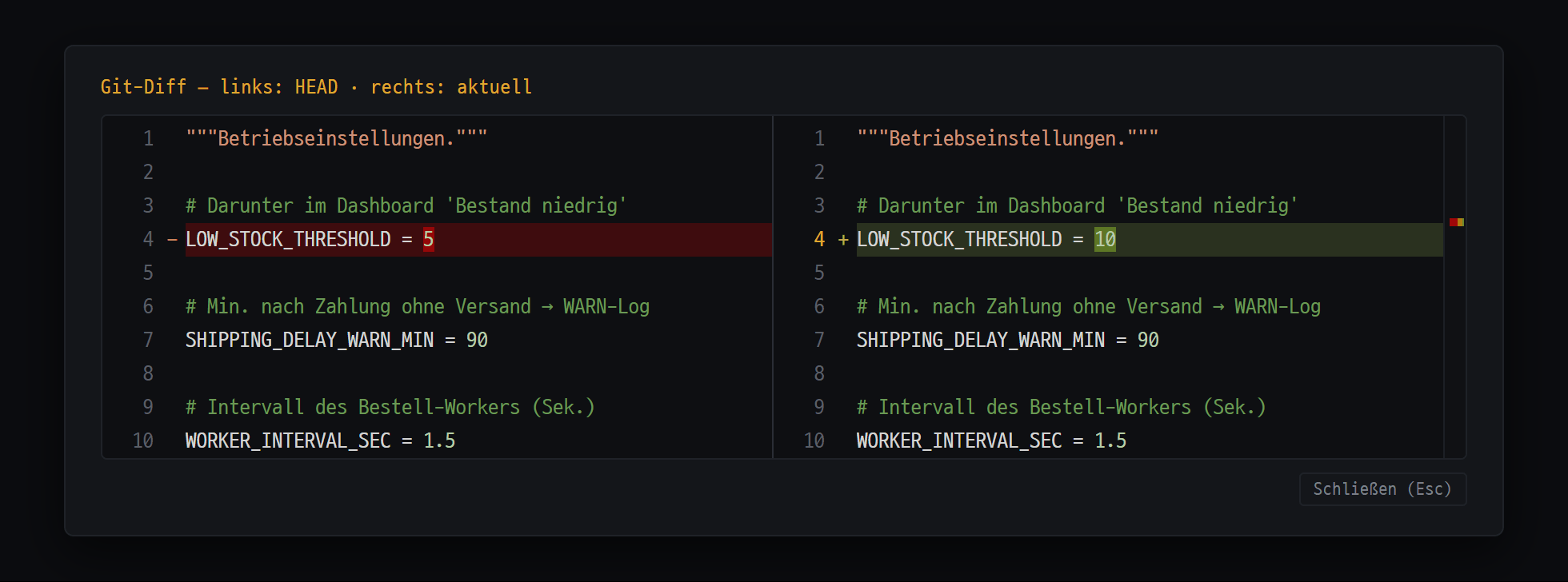Click the minus sign on removed line 4
1568x582 pixels.
[x=172, y=239]
